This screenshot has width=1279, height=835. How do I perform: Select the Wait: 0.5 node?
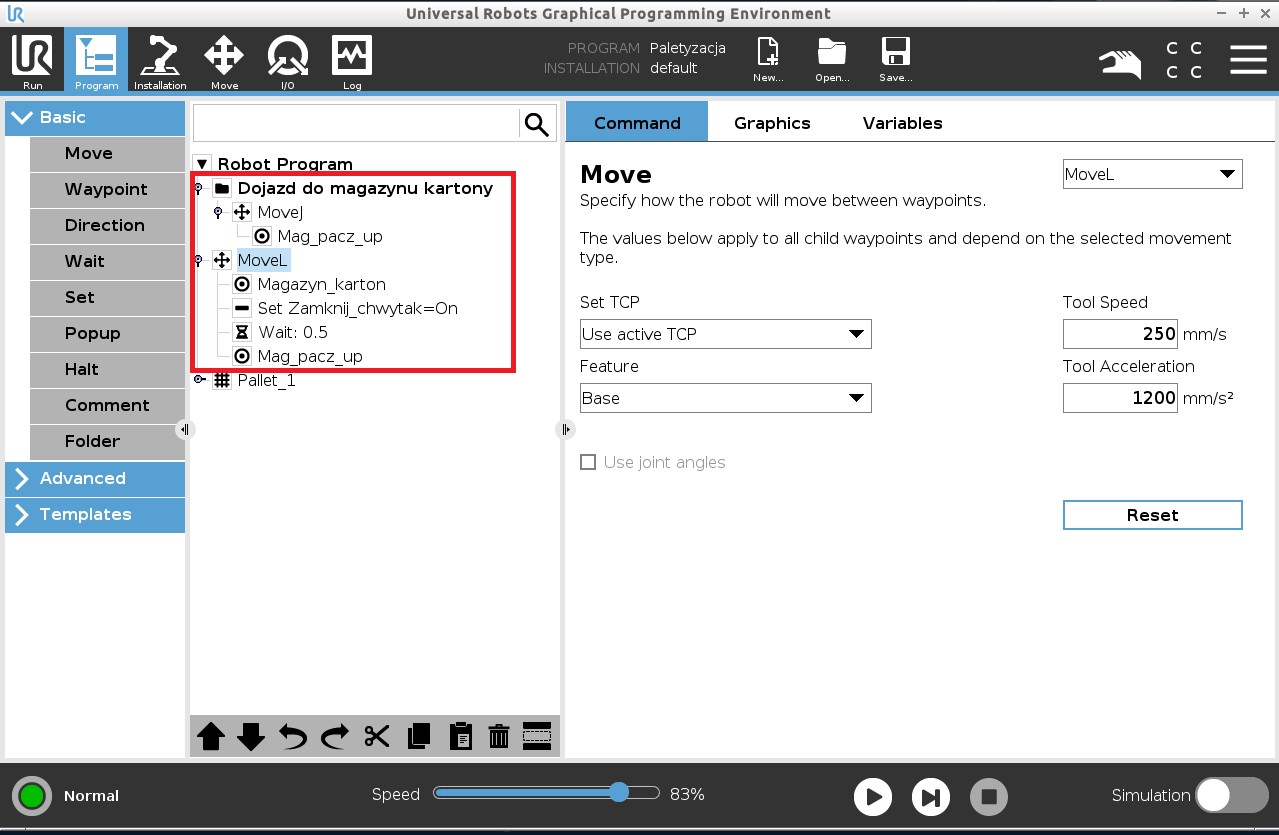coord(293,332)
